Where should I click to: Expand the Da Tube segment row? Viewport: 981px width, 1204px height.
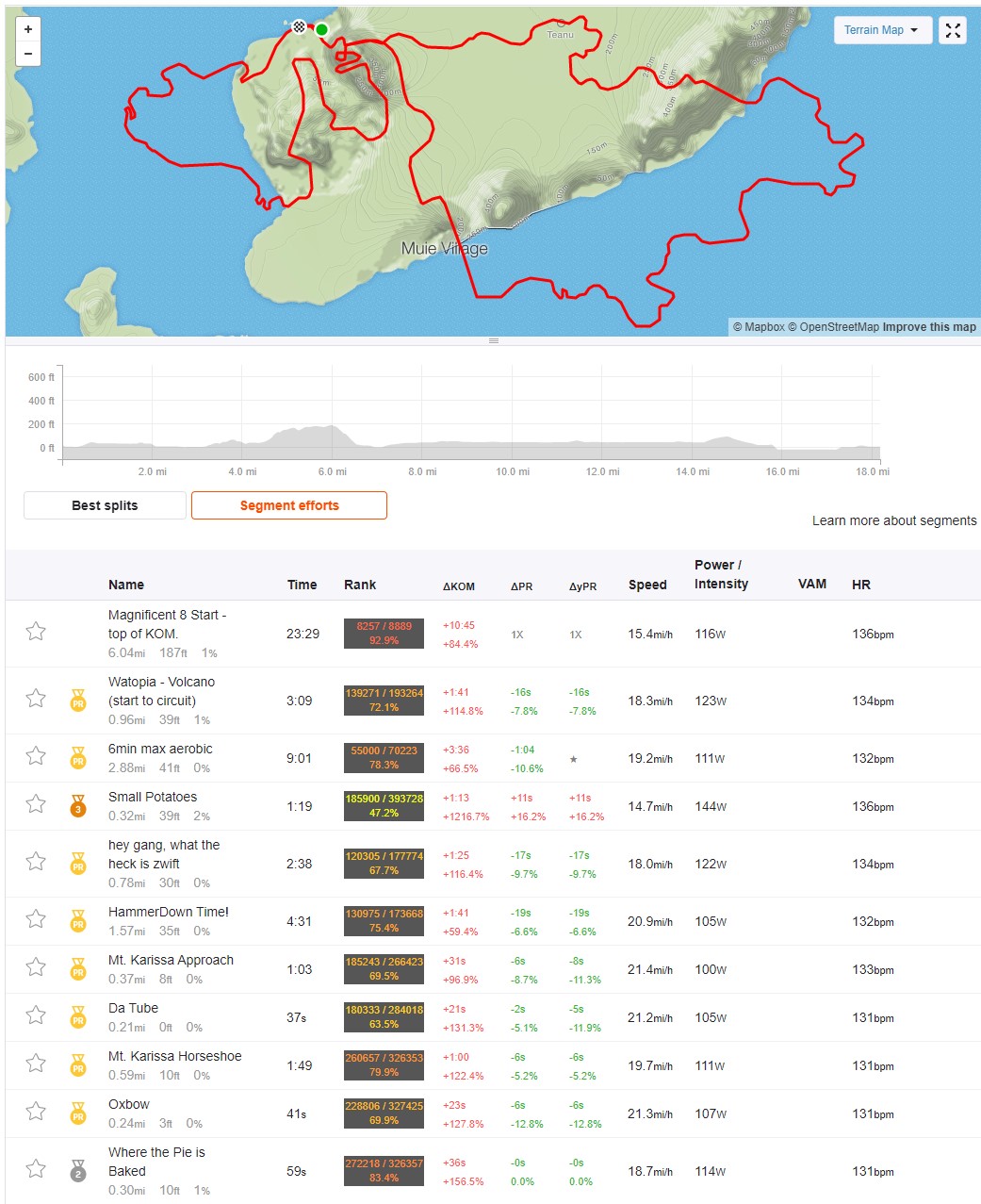click(133, 1008)
